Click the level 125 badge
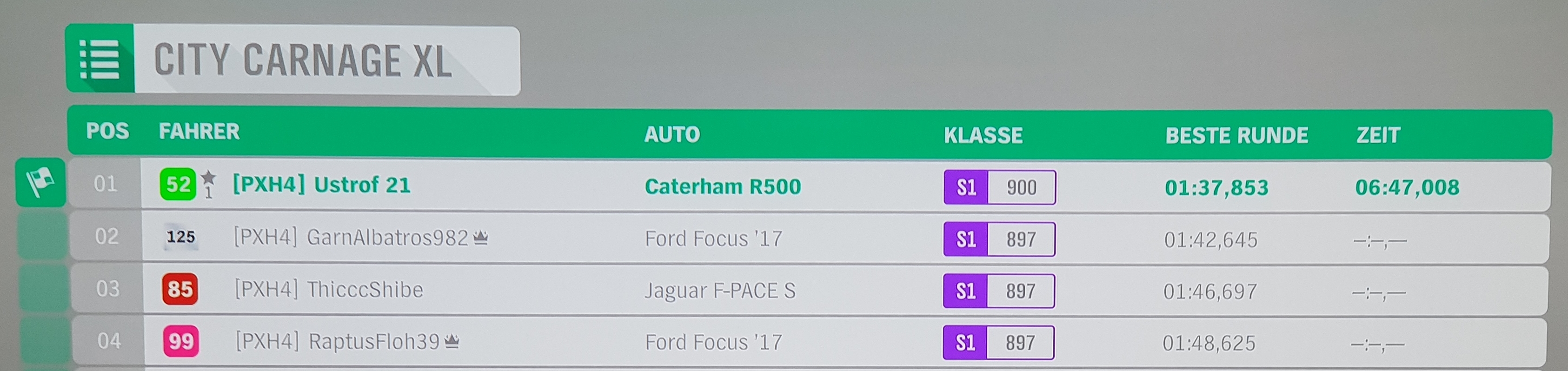1568x371 pixels. click(x=181, y=237)
